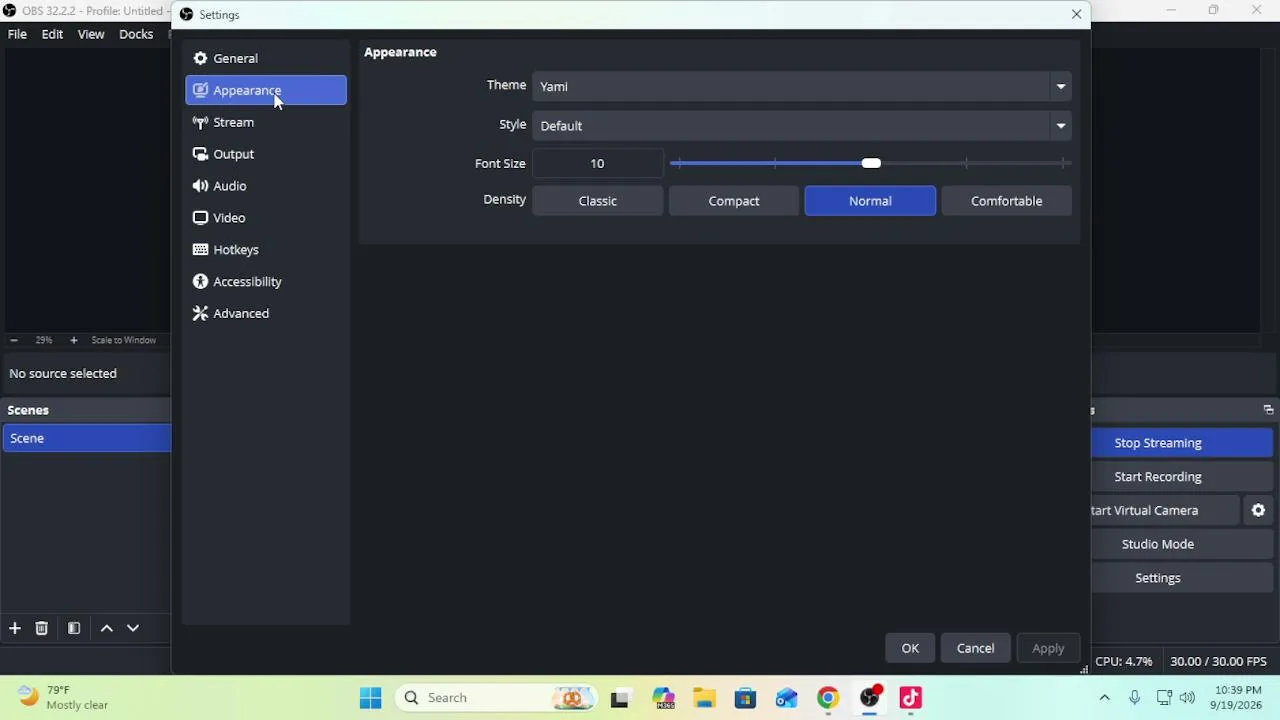Set density to Compact
Viewport: 1280px width, 720px height.
(x=734, y=201)
